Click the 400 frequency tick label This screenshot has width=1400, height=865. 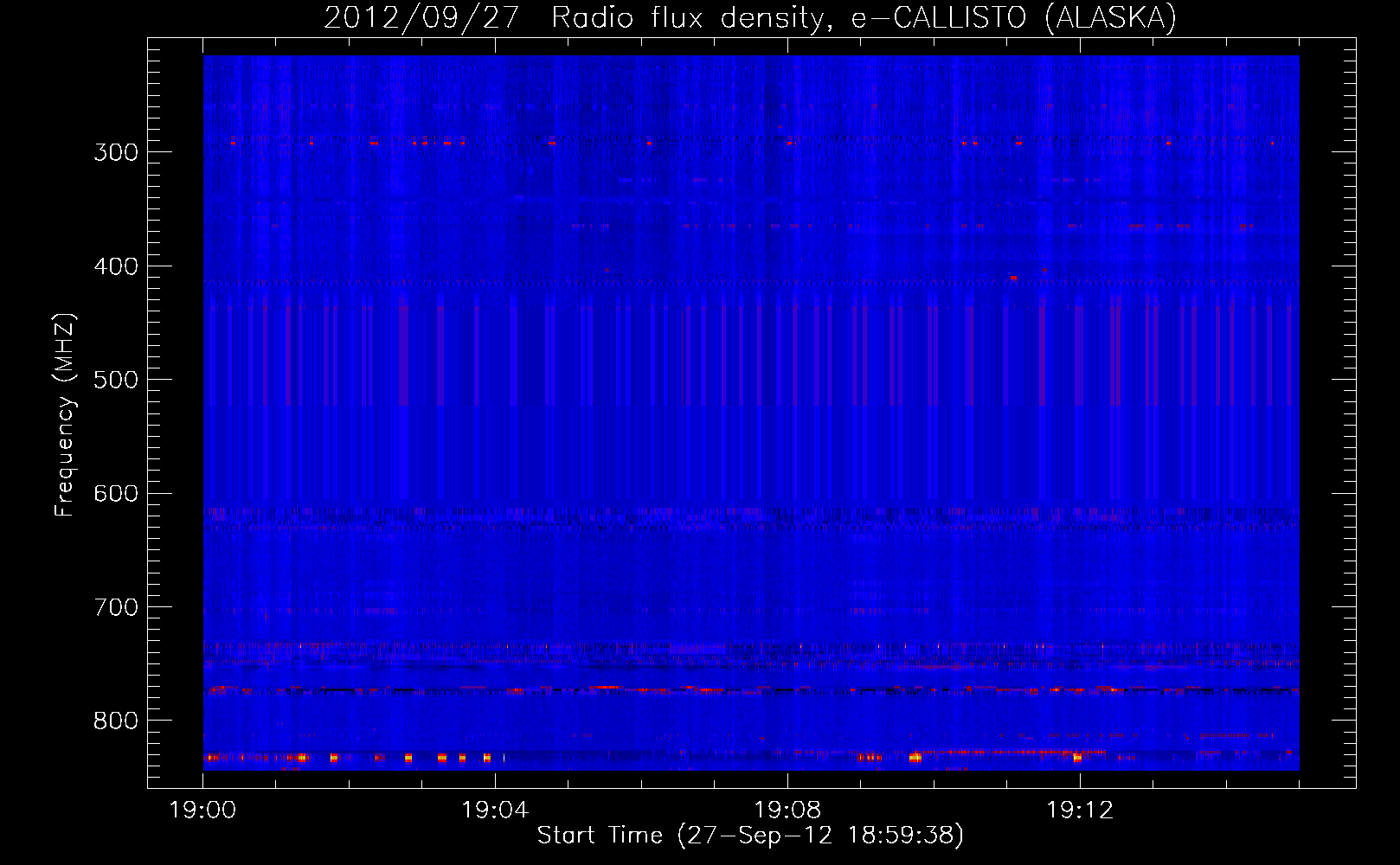(x=116, y=266)
